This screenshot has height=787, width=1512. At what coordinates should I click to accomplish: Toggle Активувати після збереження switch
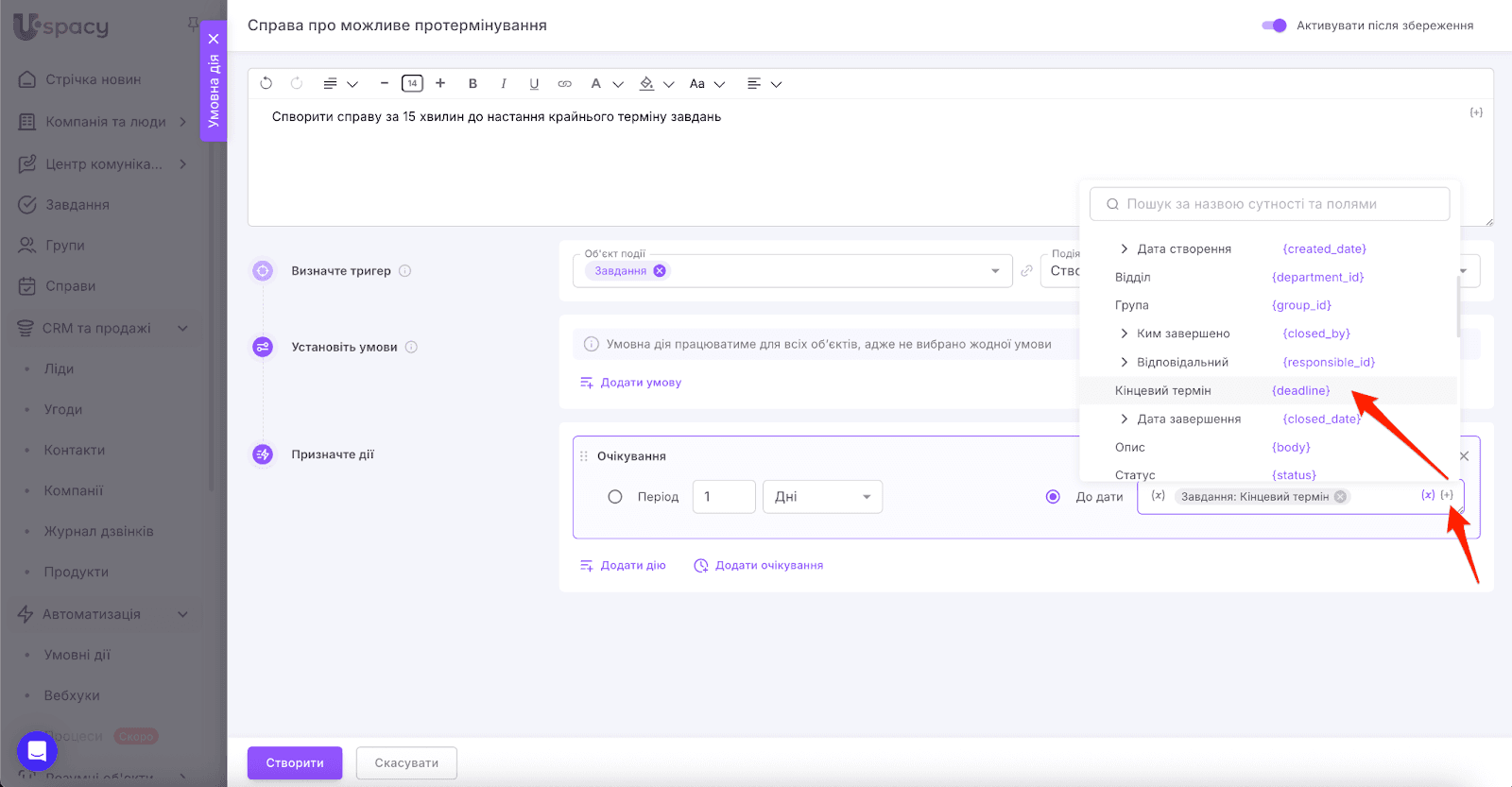tap(1274, 26)
